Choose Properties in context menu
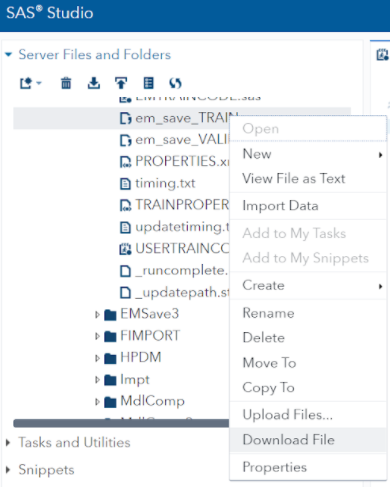The image size is (390, 487). (x=308, y=467)
